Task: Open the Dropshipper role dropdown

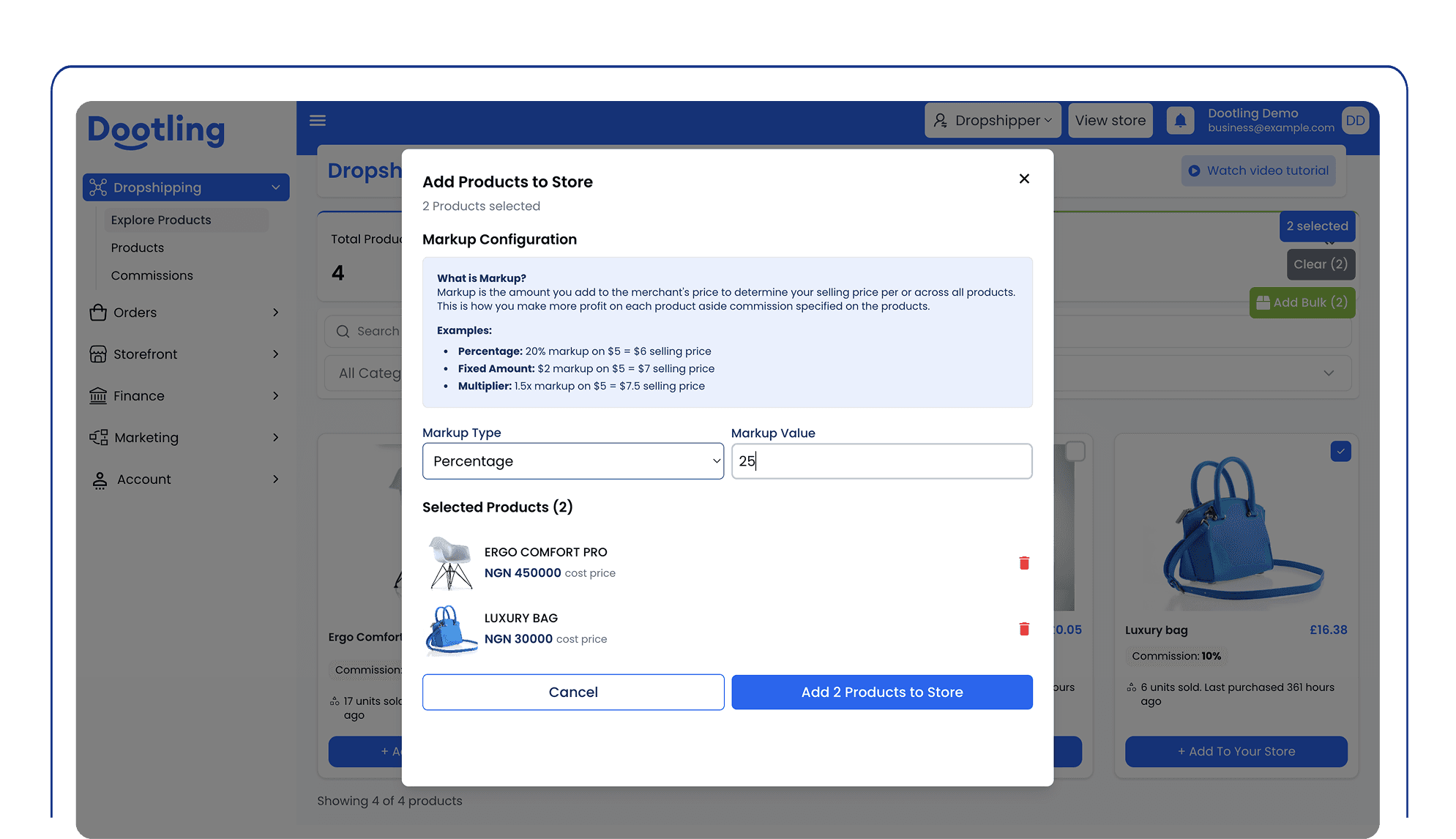Action: [993, 120]
